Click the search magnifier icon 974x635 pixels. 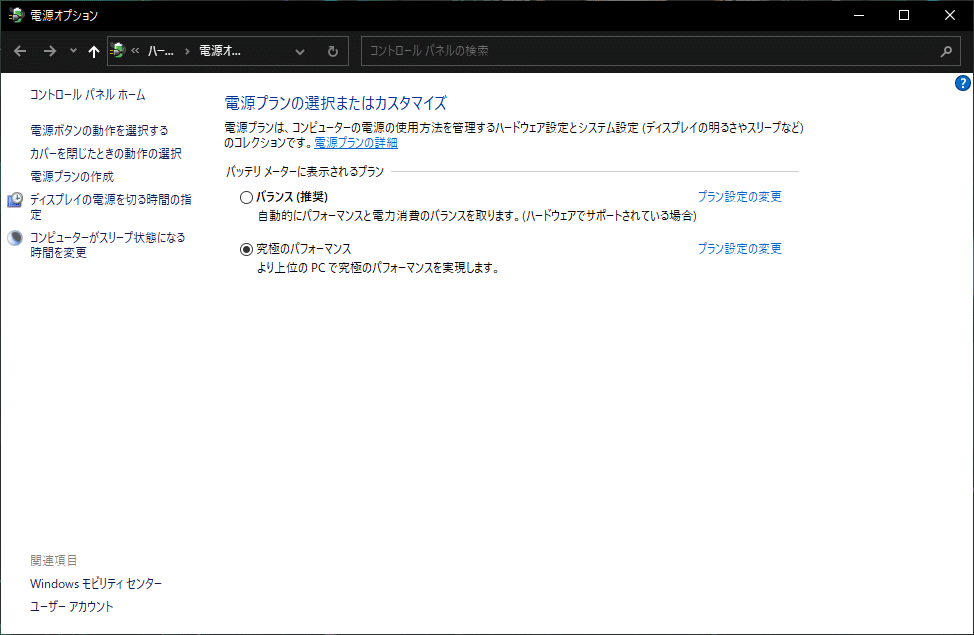(x=946, y=51)
